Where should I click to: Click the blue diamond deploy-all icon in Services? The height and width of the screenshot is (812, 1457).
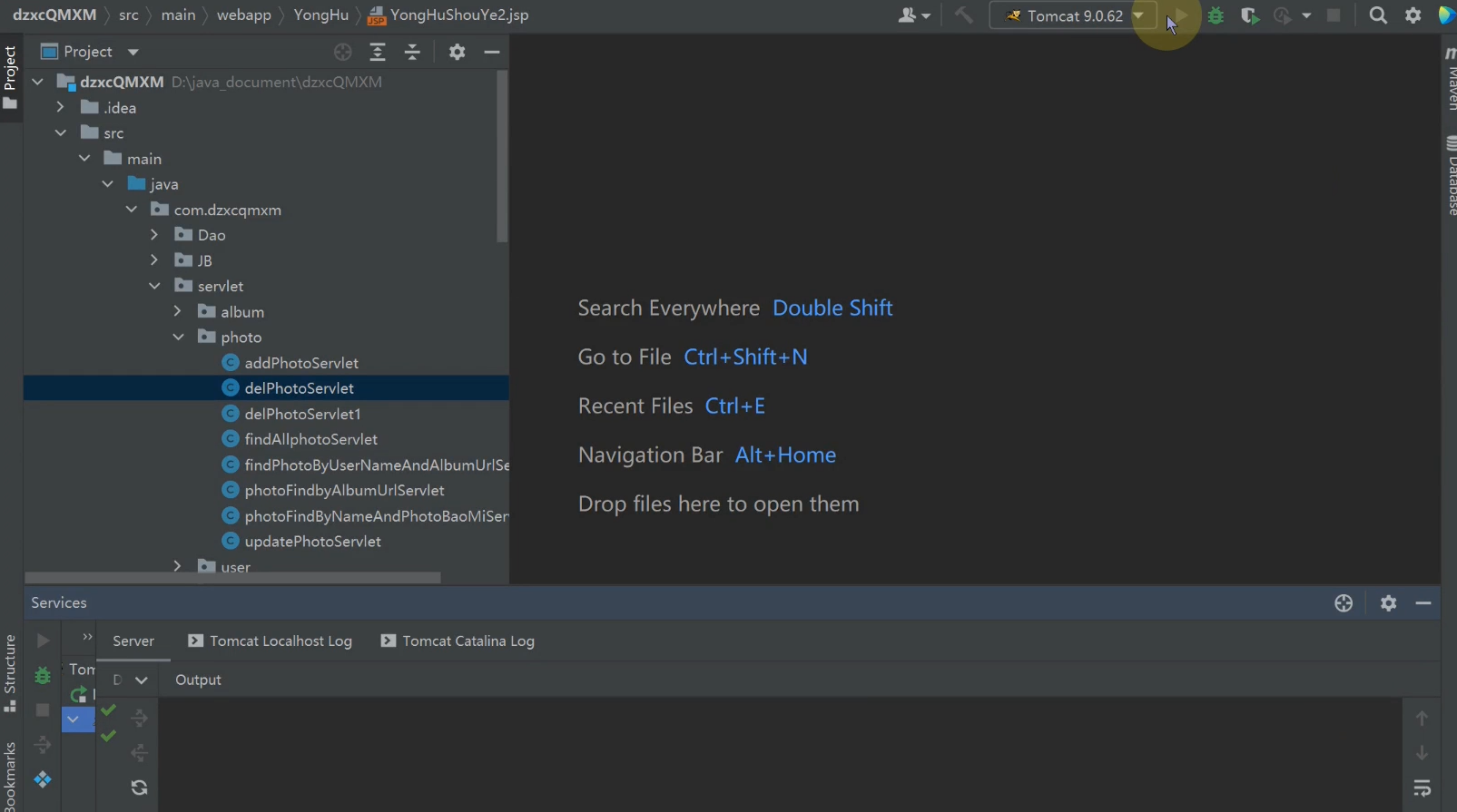[43, 779]
